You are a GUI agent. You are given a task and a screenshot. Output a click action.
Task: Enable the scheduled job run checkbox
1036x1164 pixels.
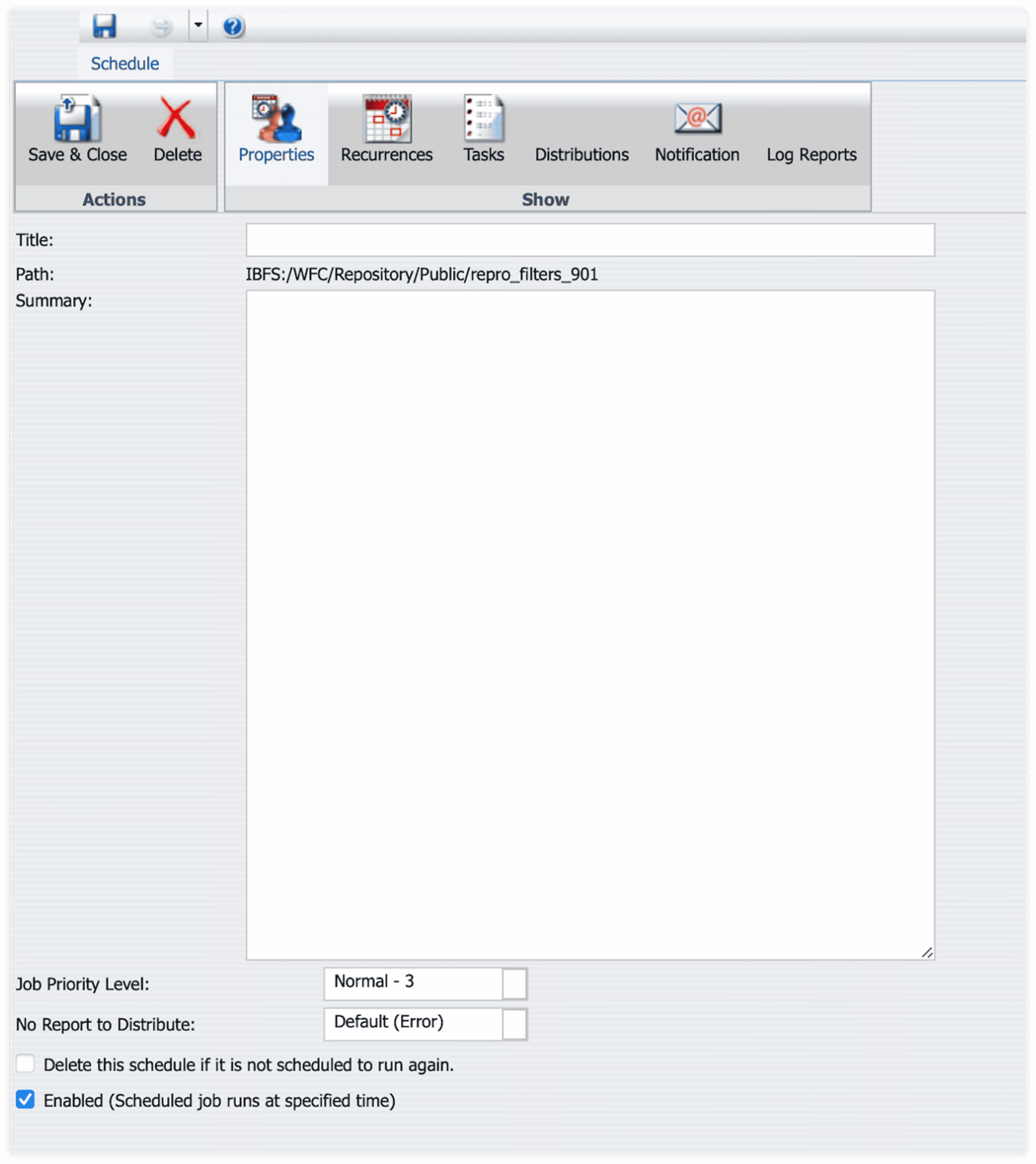tap(26, 1100)
